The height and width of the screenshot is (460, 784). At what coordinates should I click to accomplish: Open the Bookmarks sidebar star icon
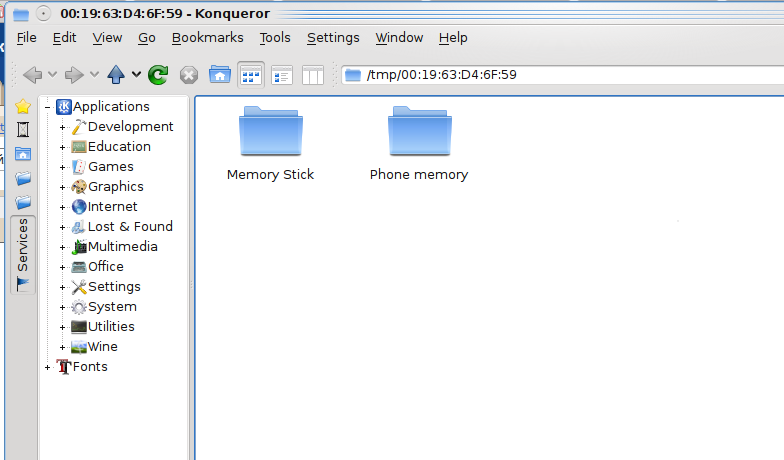[x=22, y=106]
